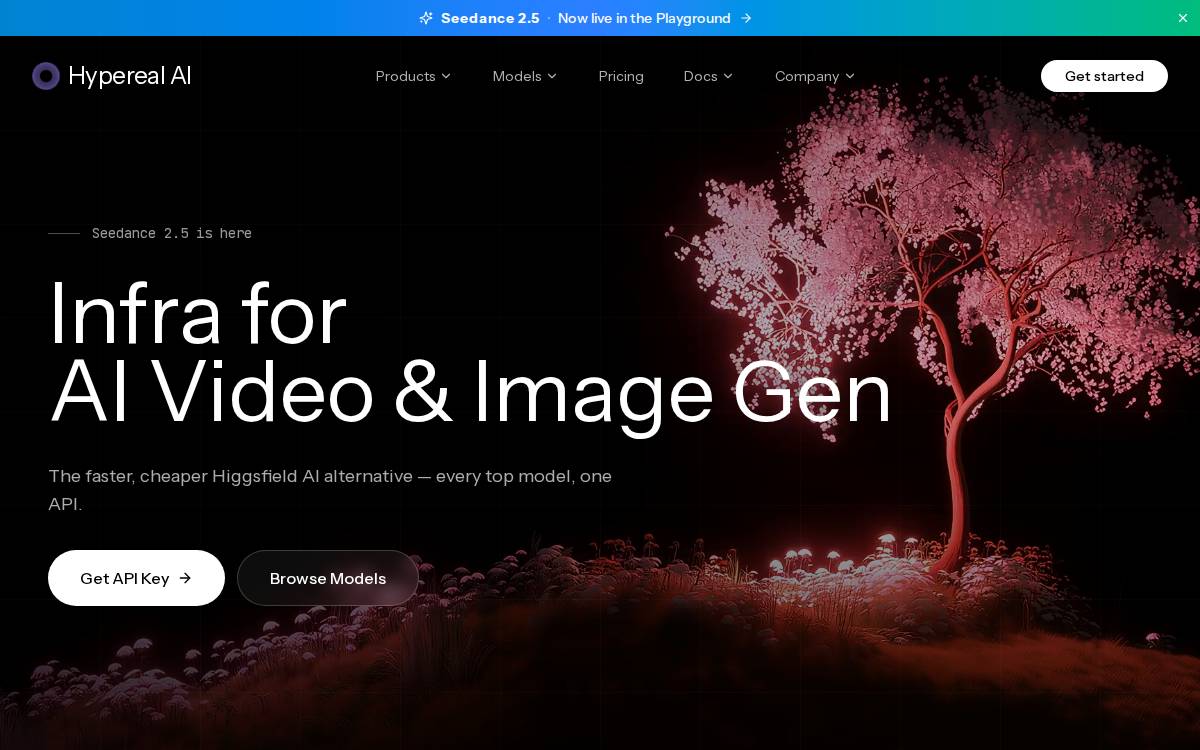Expand the Products menu chevron
Image resolution: width=1200 pixels, height=750 pixels.
pos(446,76)
